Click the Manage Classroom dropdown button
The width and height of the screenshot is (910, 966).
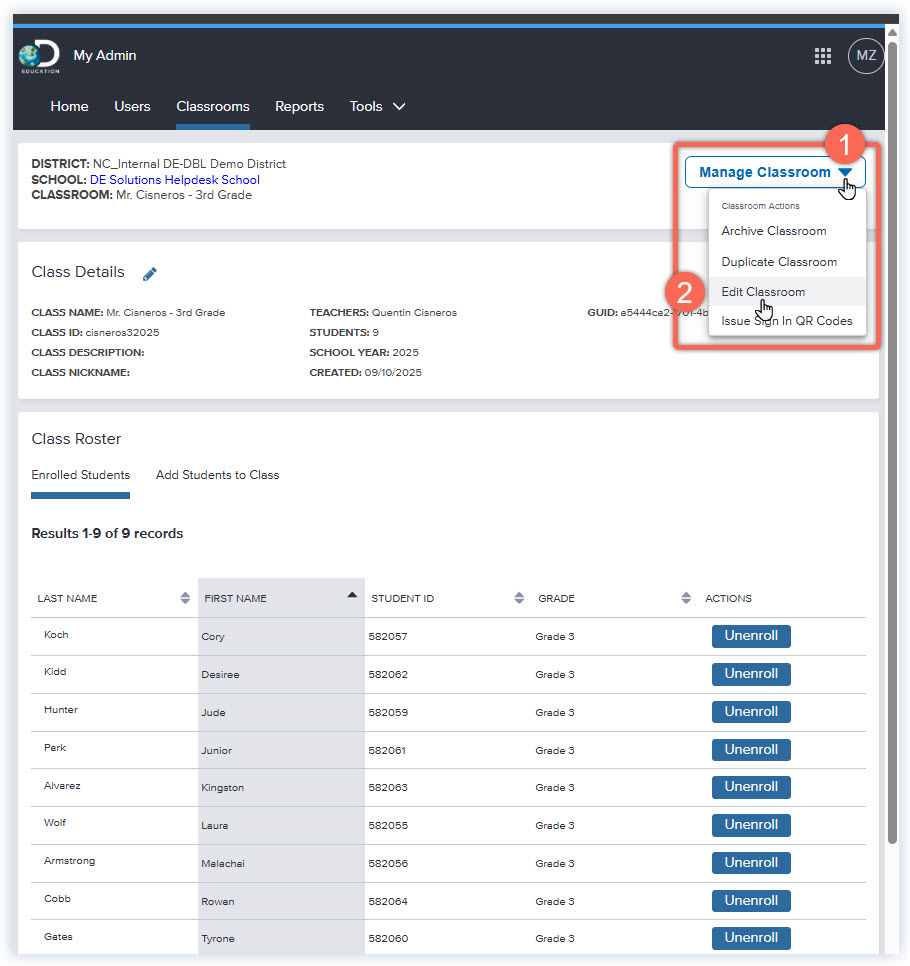click(775, 172)
